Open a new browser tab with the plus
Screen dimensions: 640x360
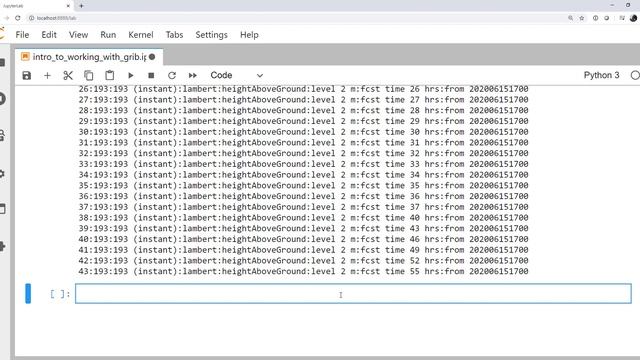tap(81, 6)
